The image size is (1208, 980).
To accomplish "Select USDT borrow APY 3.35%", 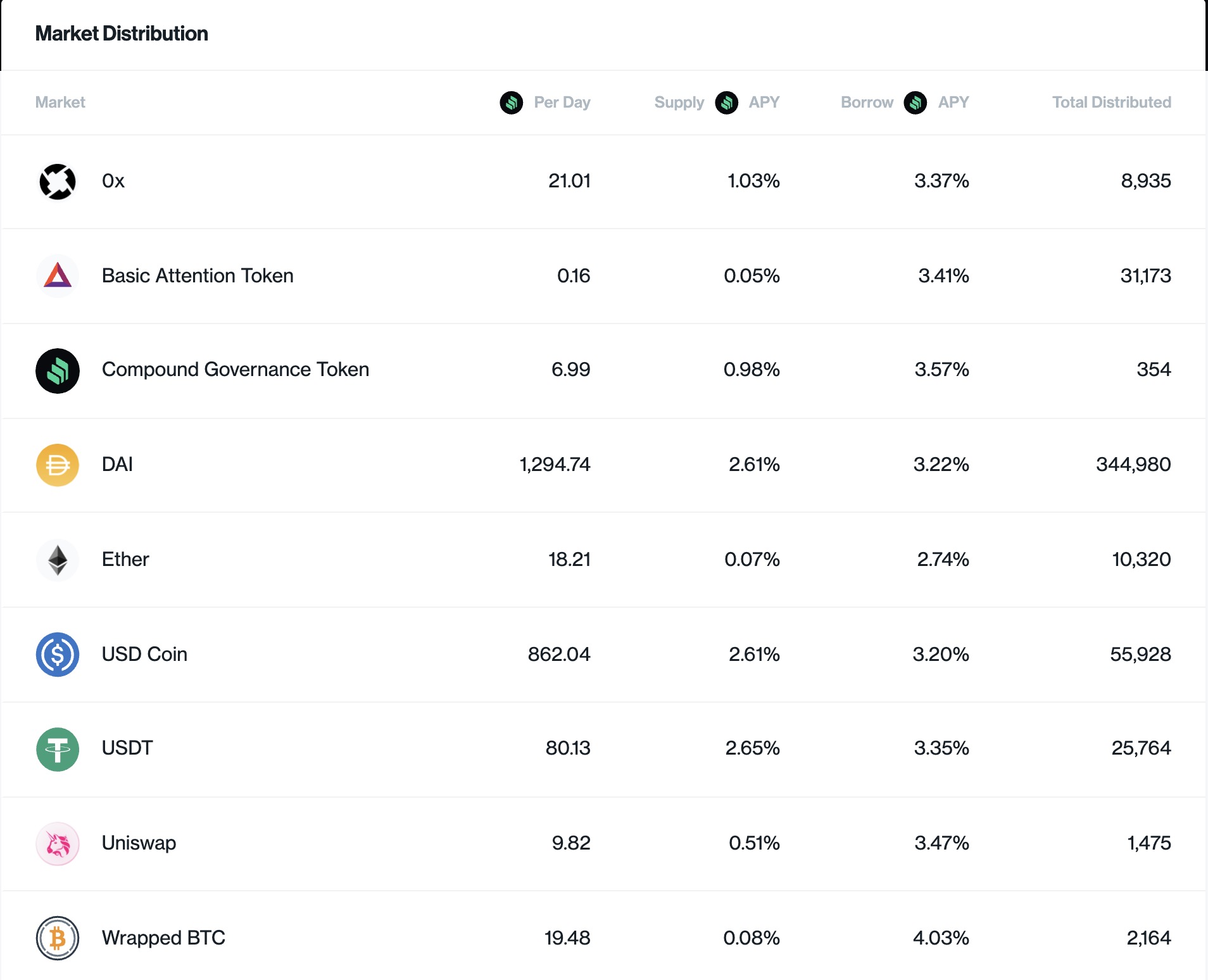I will (941, 748).
